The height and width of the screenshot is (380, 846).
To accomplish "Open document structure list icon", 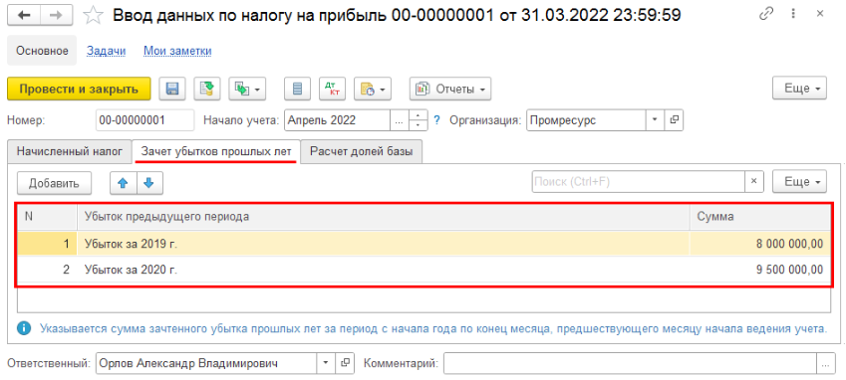I will (297, 89).
